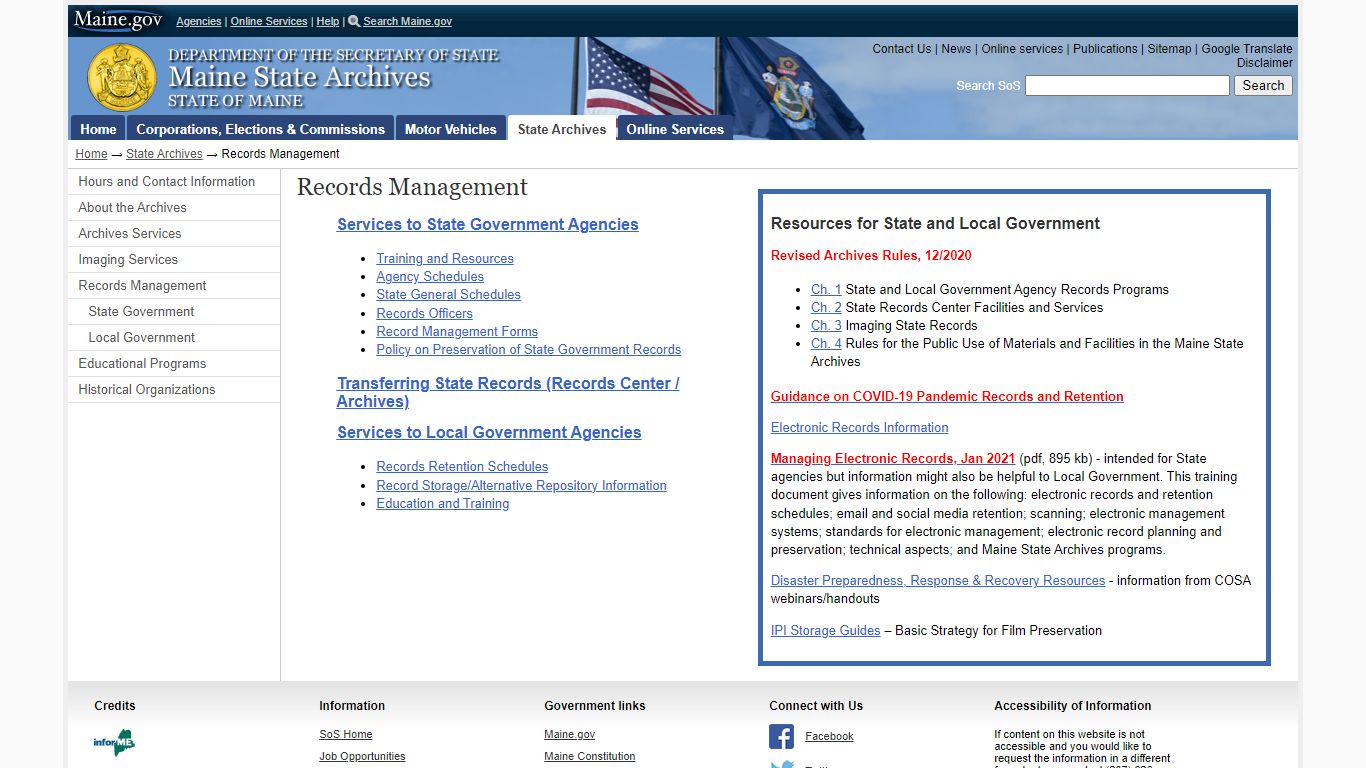The height and width of the screenshot is (768, 1366).
Task: Go to State Archives breadcrumb link
Action: tap(164, 154)
